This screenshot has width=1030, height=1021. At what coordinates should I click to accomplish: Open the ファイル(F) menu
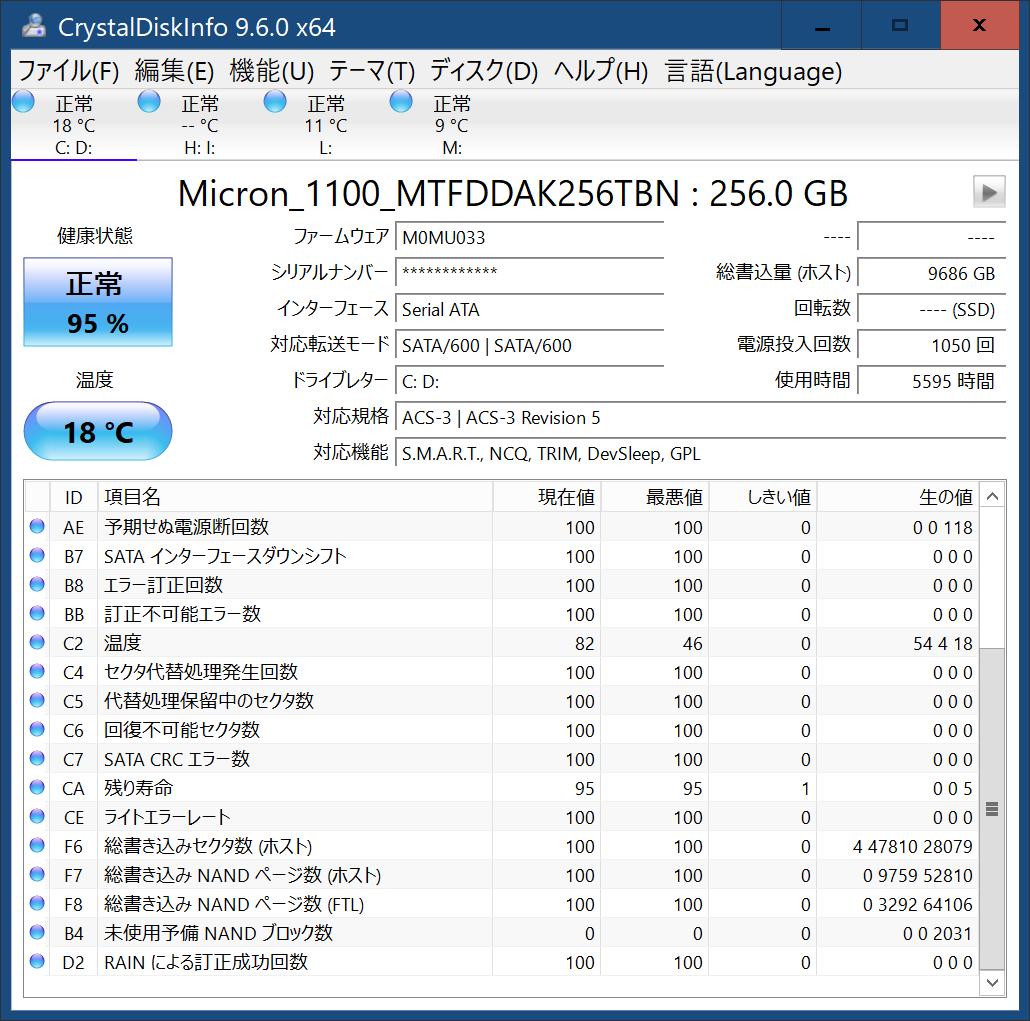click(x=68, y=71)
